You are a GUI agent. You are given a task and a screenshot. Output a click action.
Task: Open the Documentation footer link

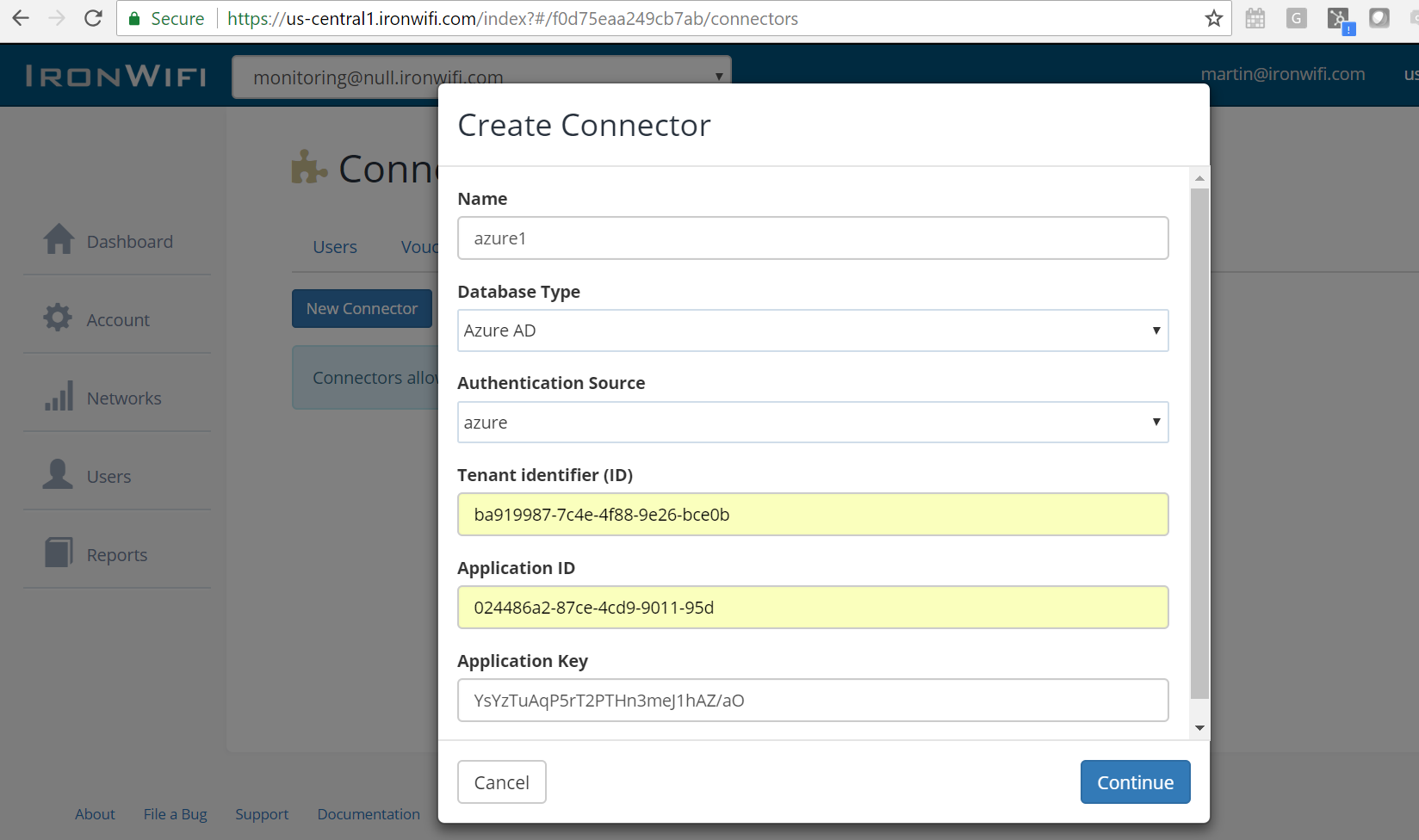tap(369, 814)
